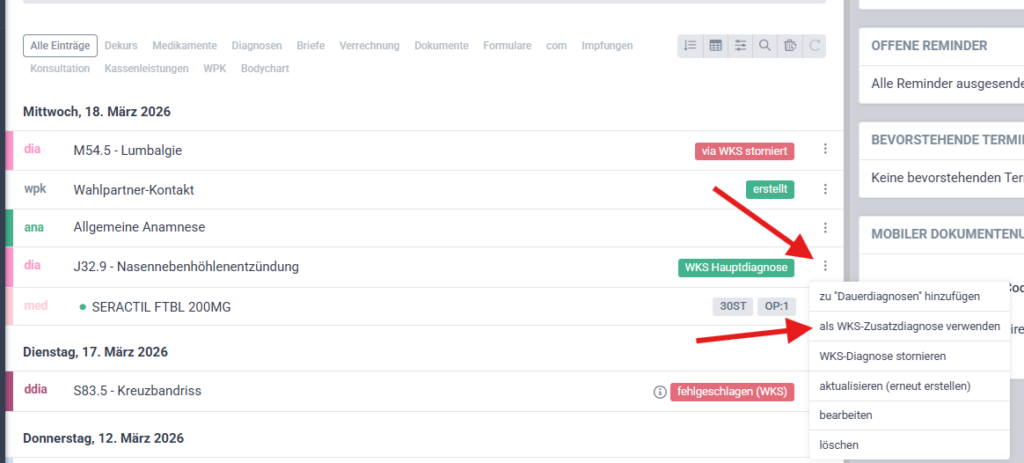
Task: Open three-dot menu for Wahlpartner-Kontakt
Action: click(x=825, y=189)
